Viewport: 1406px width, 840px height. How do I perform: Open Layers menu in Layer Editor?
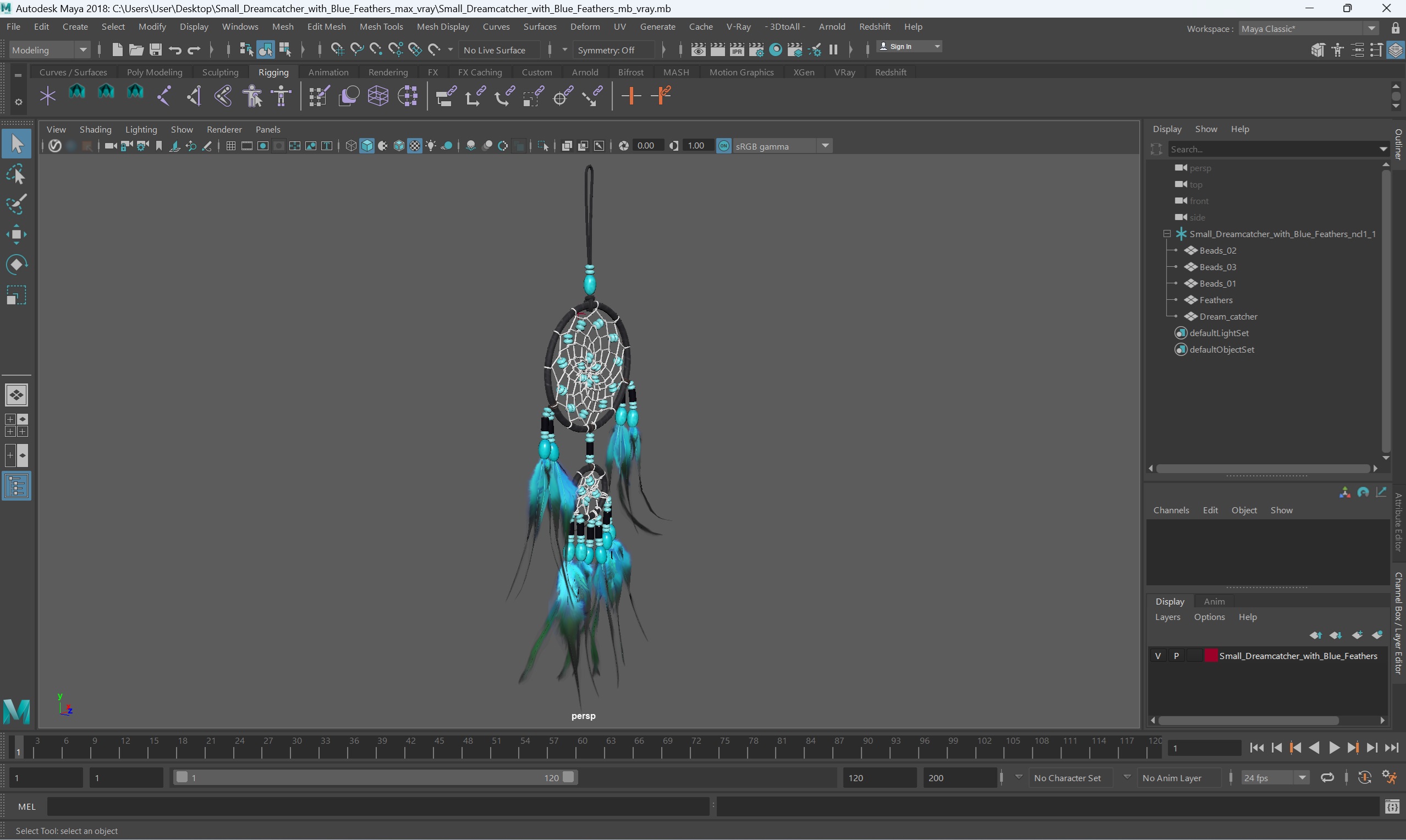click(x=1167, y=617)
